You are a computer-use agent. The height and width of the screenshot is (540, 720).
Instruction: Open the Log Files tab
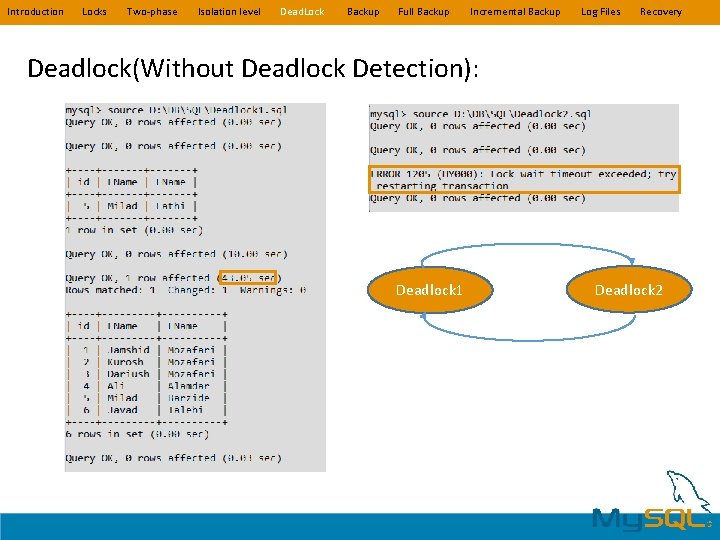pyautogui.click(x=601, y=12)
